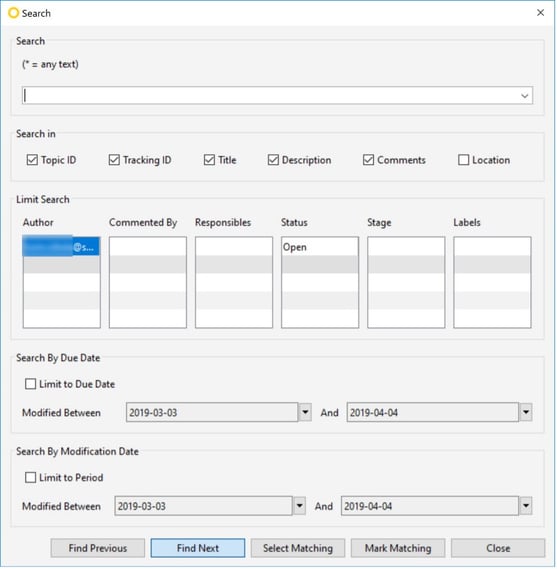The width and height of the screenshot is (557, 569).
Task: Select Open in the Status list
Action: tap(320, 247)
